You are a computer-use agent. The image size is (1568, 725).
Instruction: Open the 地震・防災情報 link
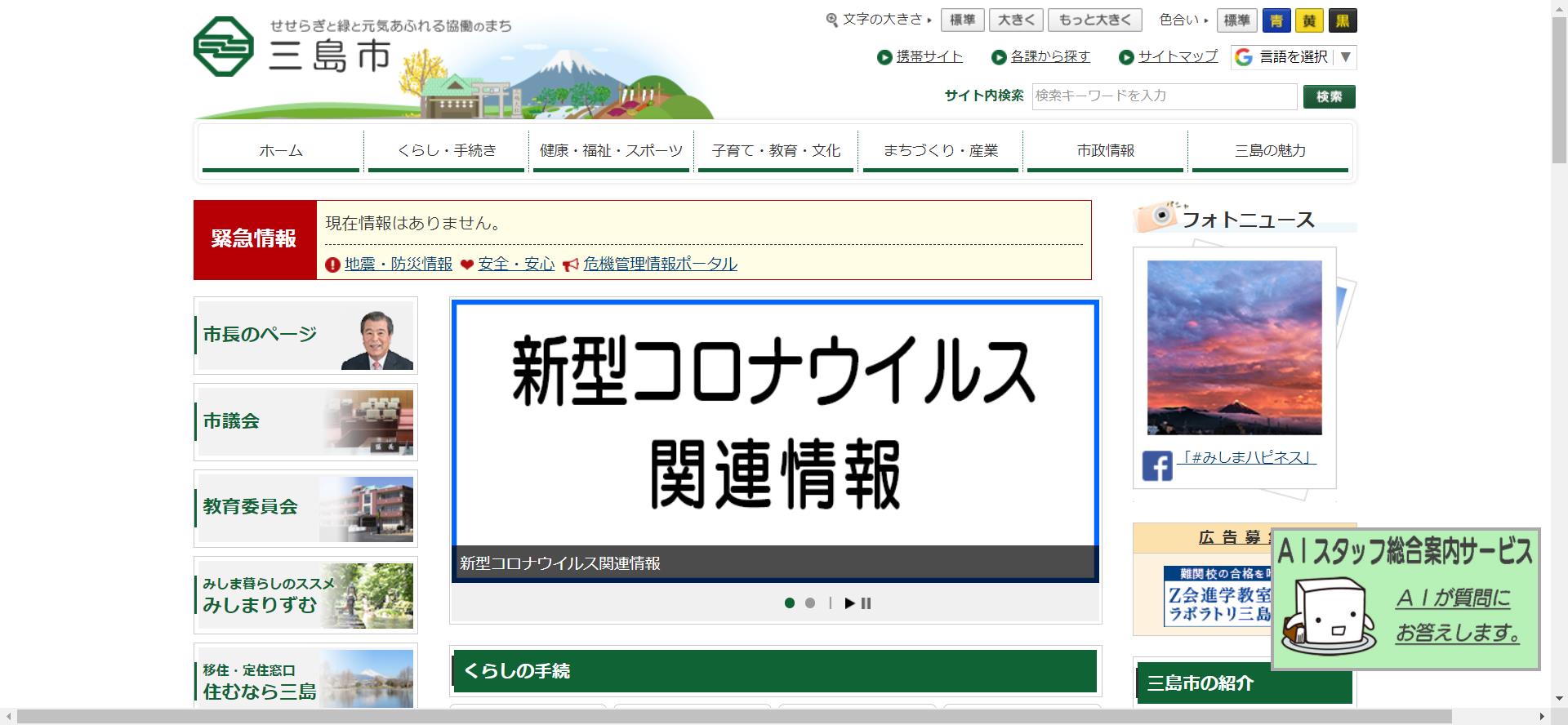tap(399, 265)
